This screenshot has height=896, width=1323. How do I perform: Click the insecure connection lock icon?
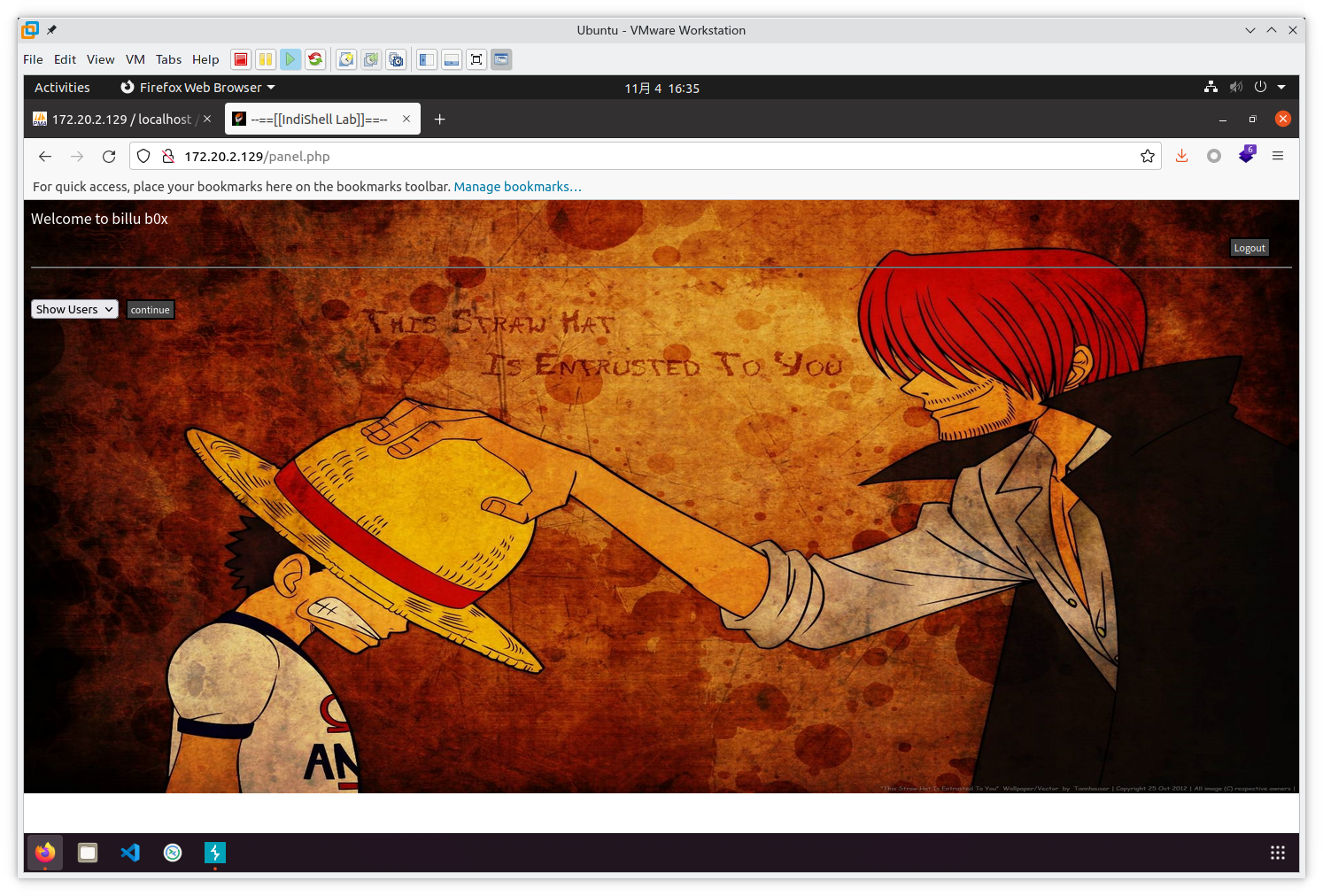point(167,157)
